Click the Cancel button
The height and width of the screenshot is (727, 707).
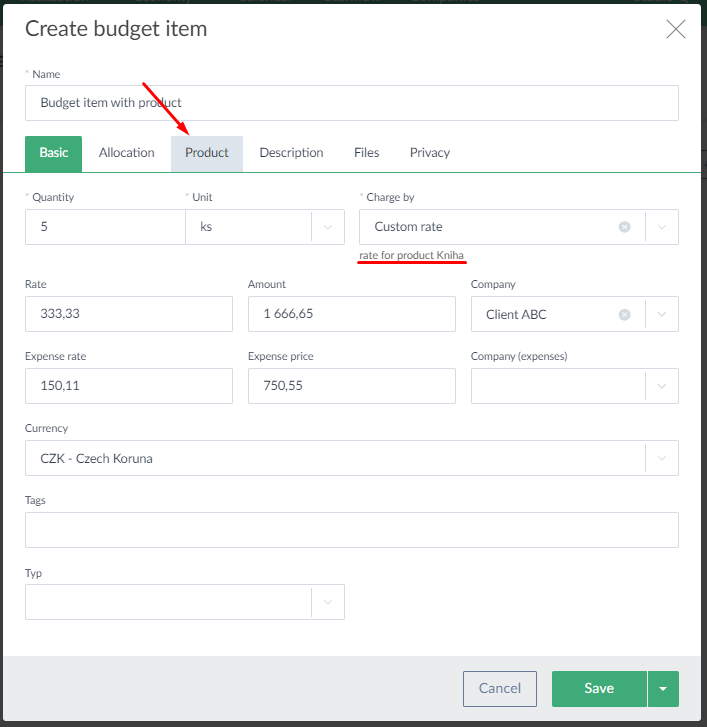[x=500, y=689]
